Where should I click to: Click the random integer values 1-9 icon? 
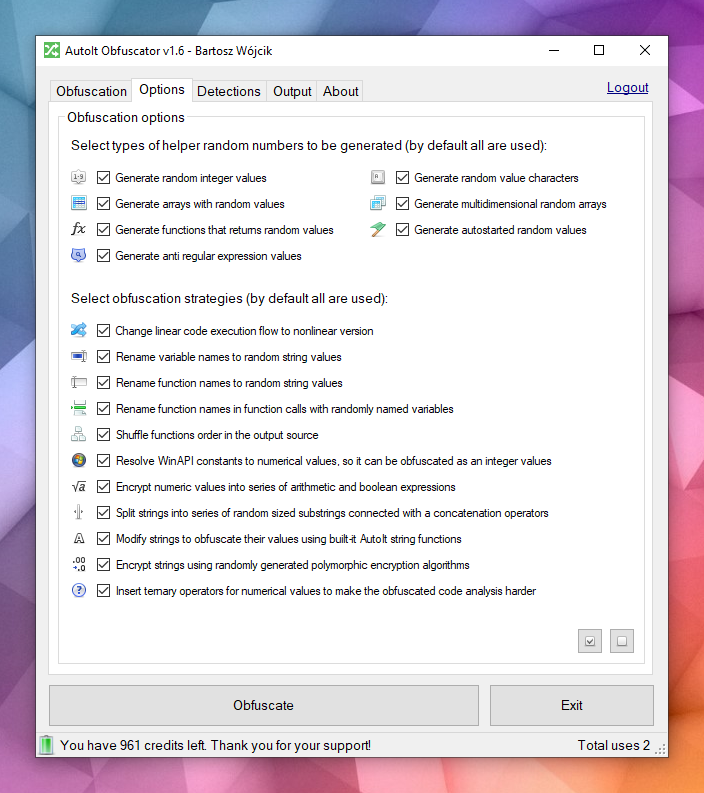point(78,178)
